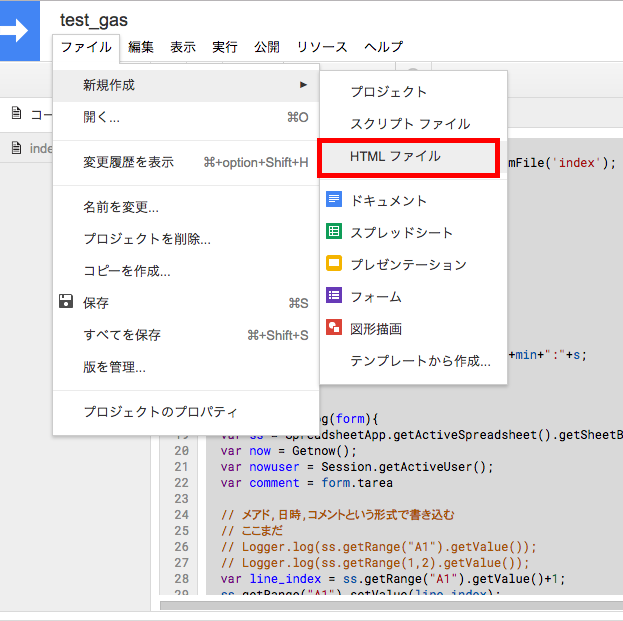Open the リソース menu
The height and width of the screenshot is (621, 623).
(x=322, y=47)
